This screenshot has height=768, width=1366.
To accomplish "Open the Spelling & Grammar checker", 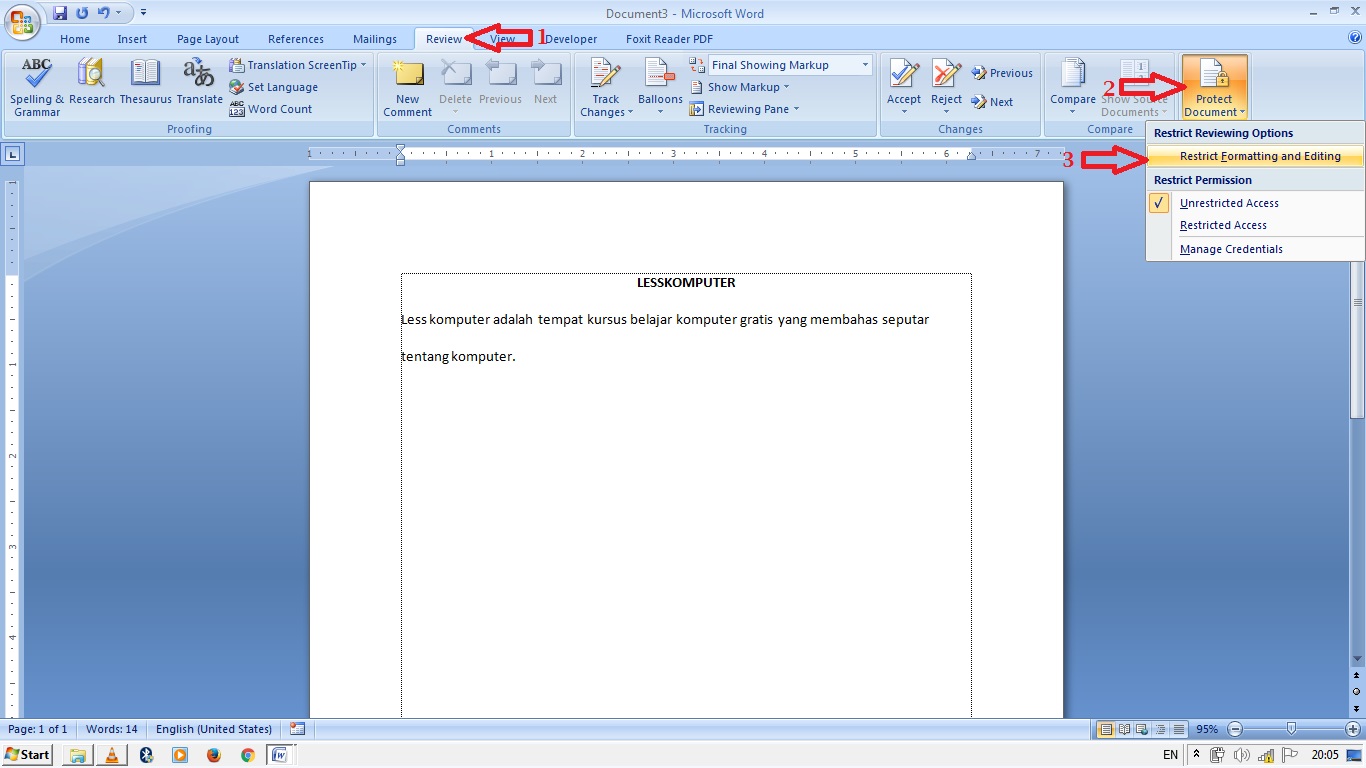I will pos(37,87).
